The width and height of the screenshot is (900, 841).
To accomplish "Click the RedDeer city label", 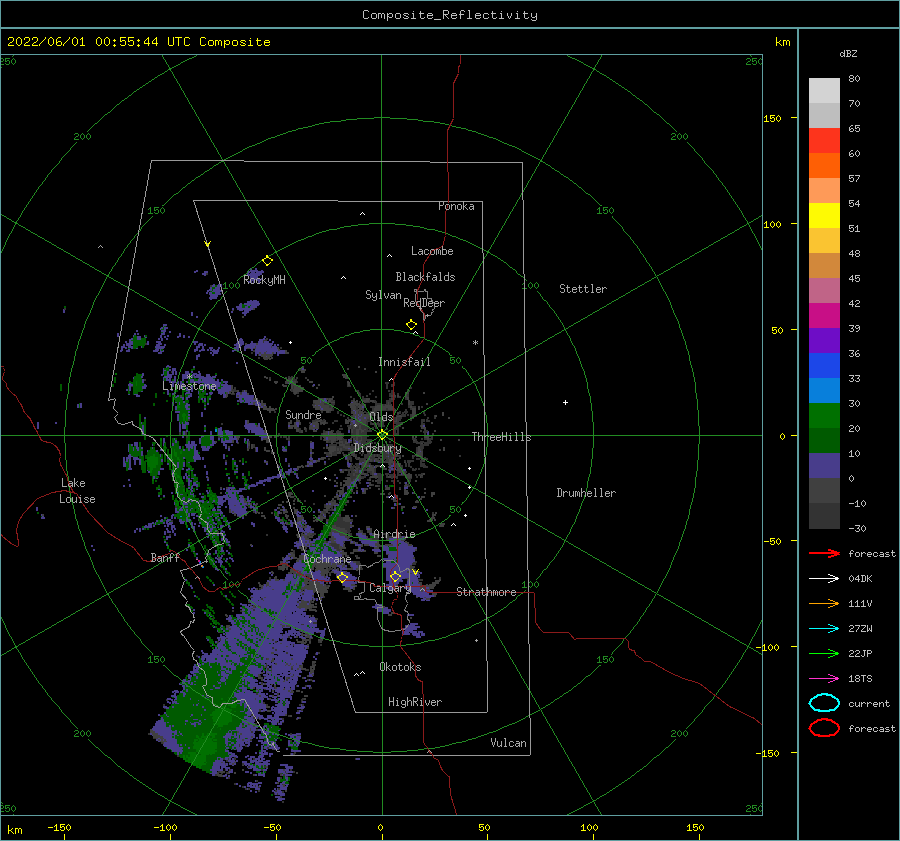I will (424, 303).
